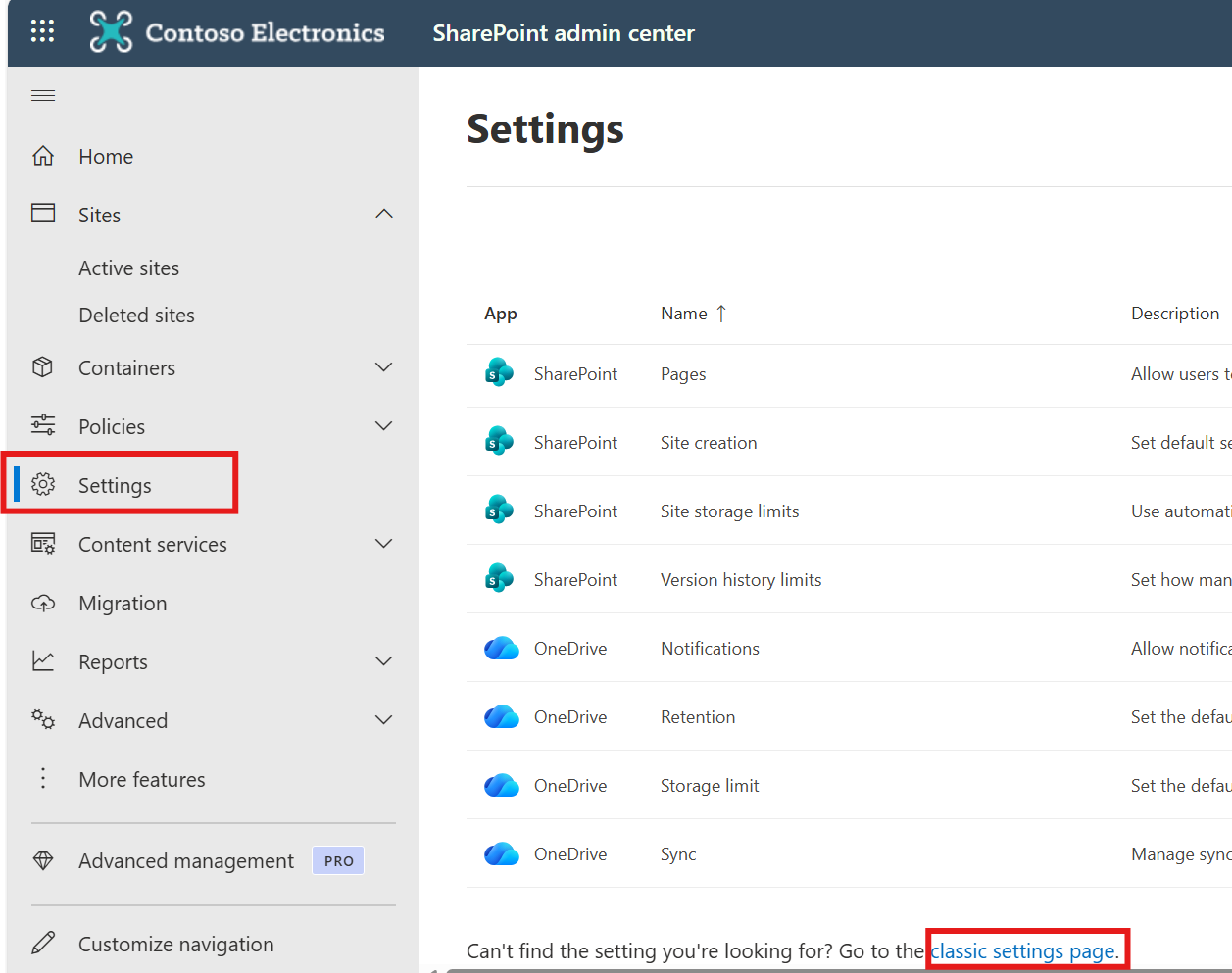Expand the Content services chevron
This screenshot has height=973, width=1232.
(x=384, y=544)
